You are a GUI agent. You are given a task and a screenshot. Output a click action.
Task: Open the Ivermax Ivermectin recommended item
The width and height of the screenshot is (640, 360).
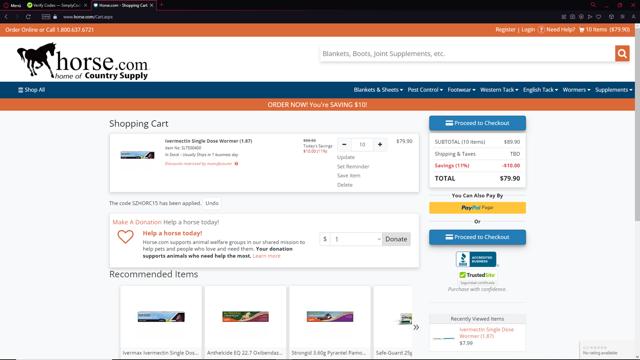[x=161, y=322]
